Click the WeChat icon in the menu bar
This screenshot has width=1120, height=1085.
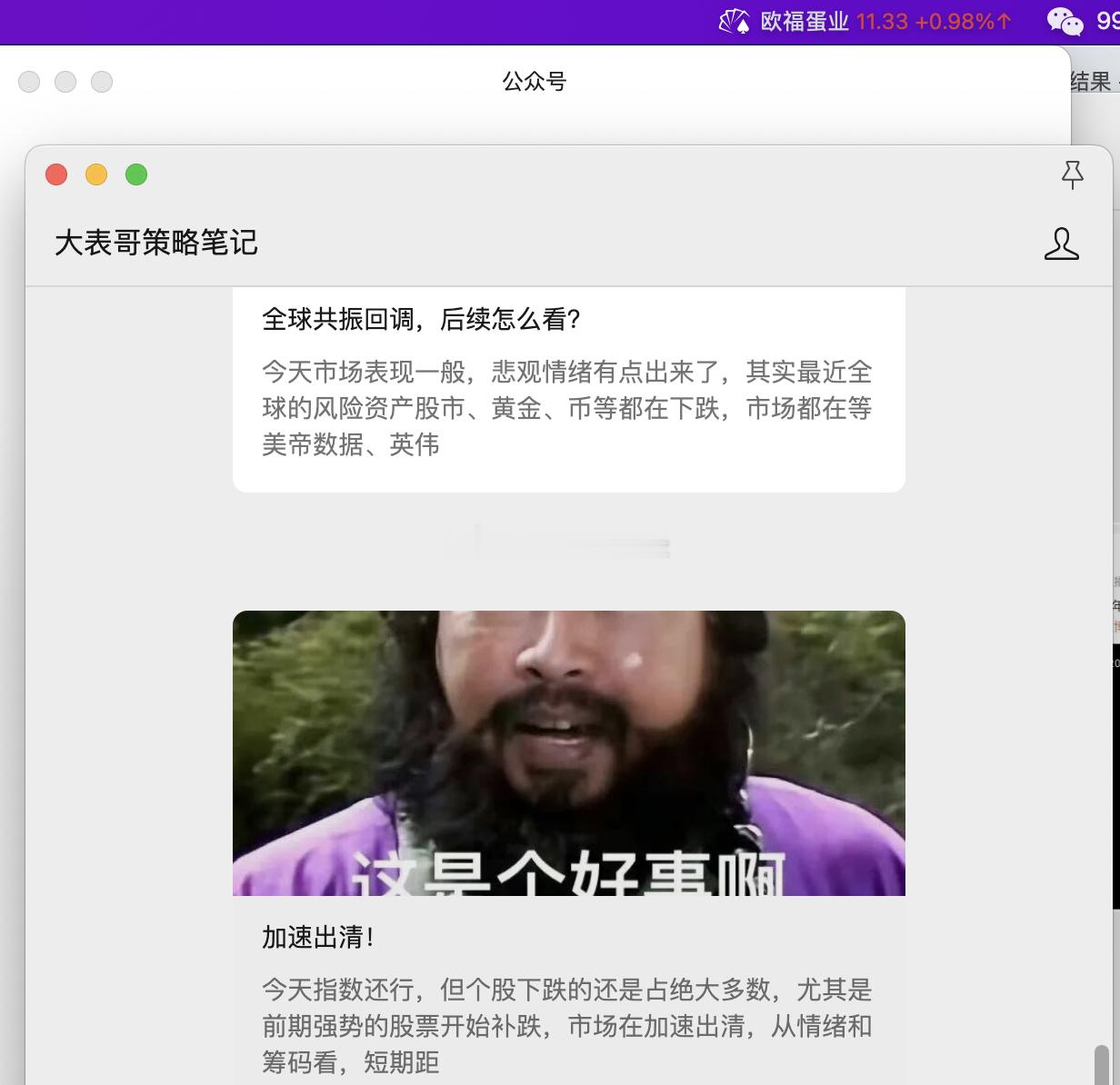(x=1065, y=21)
